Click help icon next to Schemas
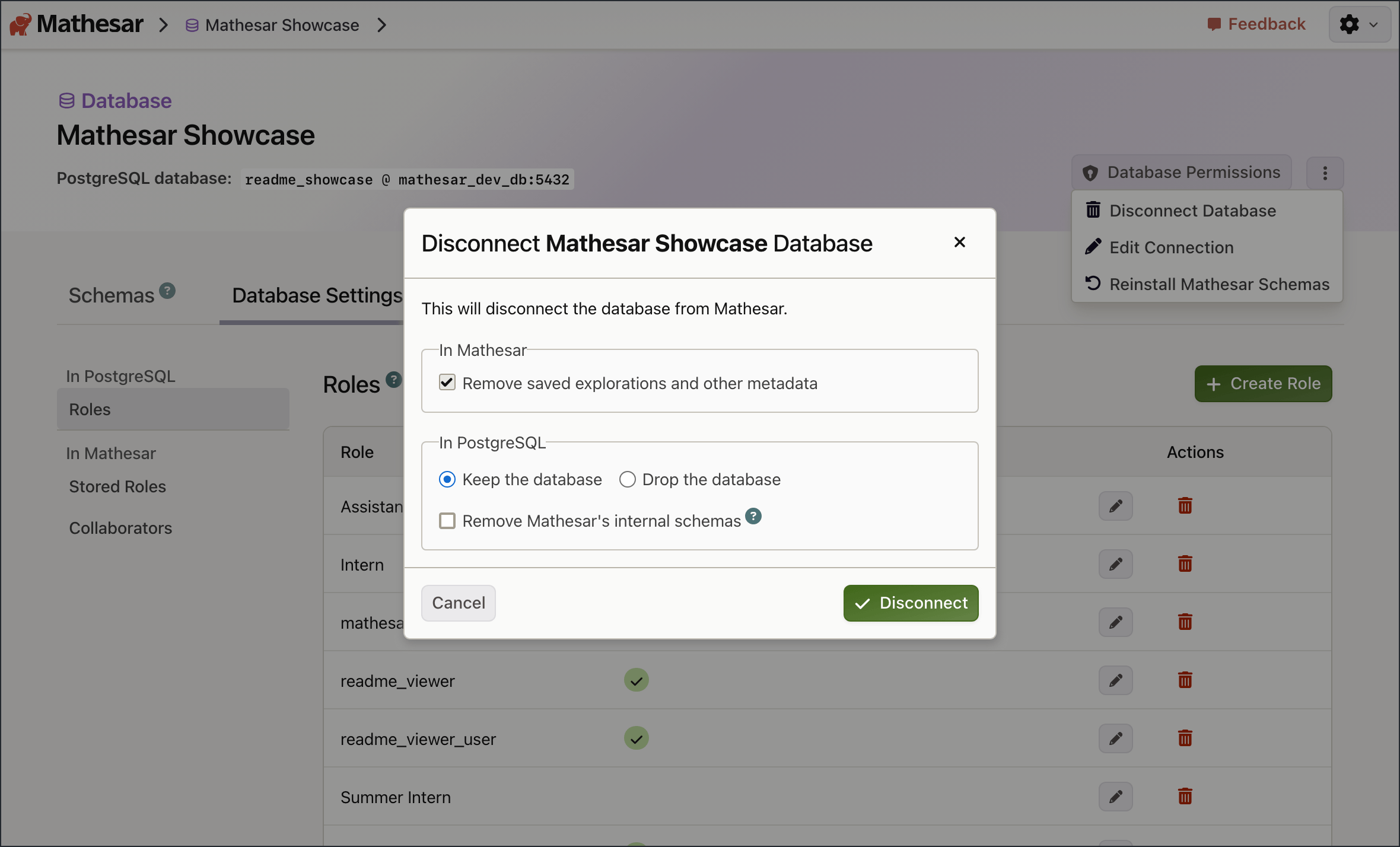1400x847 pixels. coord(167,291)
